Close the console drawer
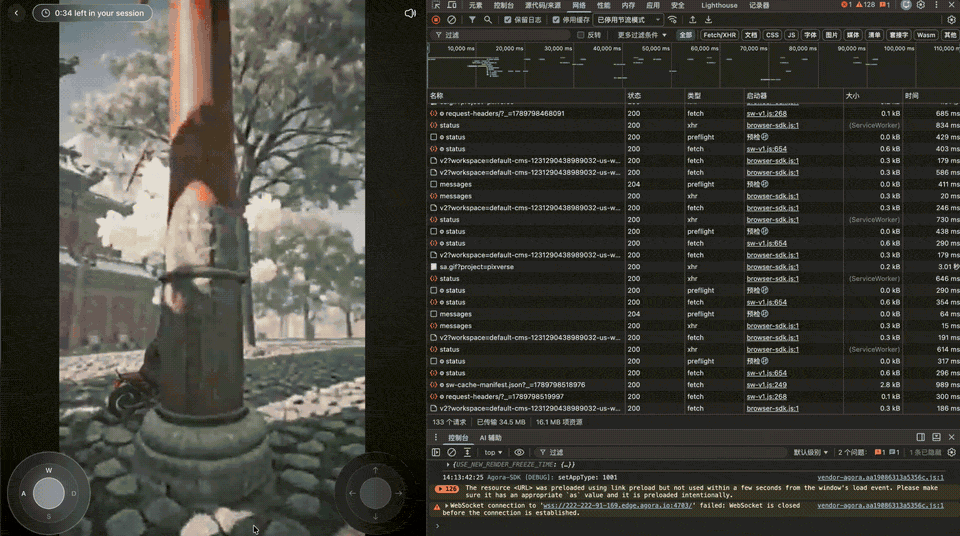This screenshot has height=536, width=960. pos(951,437)
